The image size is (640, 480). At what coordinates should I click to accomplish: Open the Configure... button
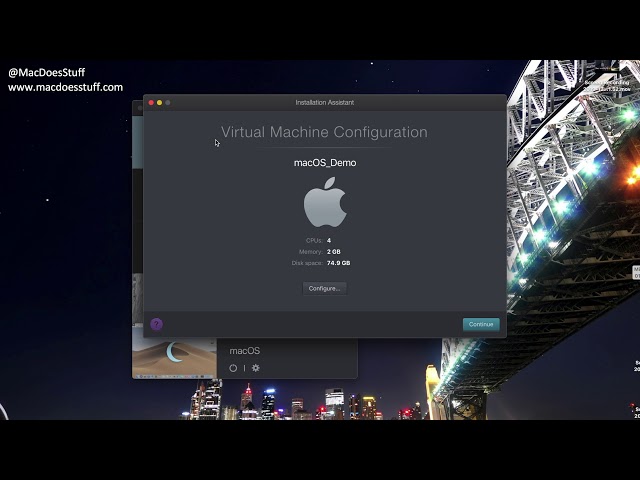tap(324, 289)
